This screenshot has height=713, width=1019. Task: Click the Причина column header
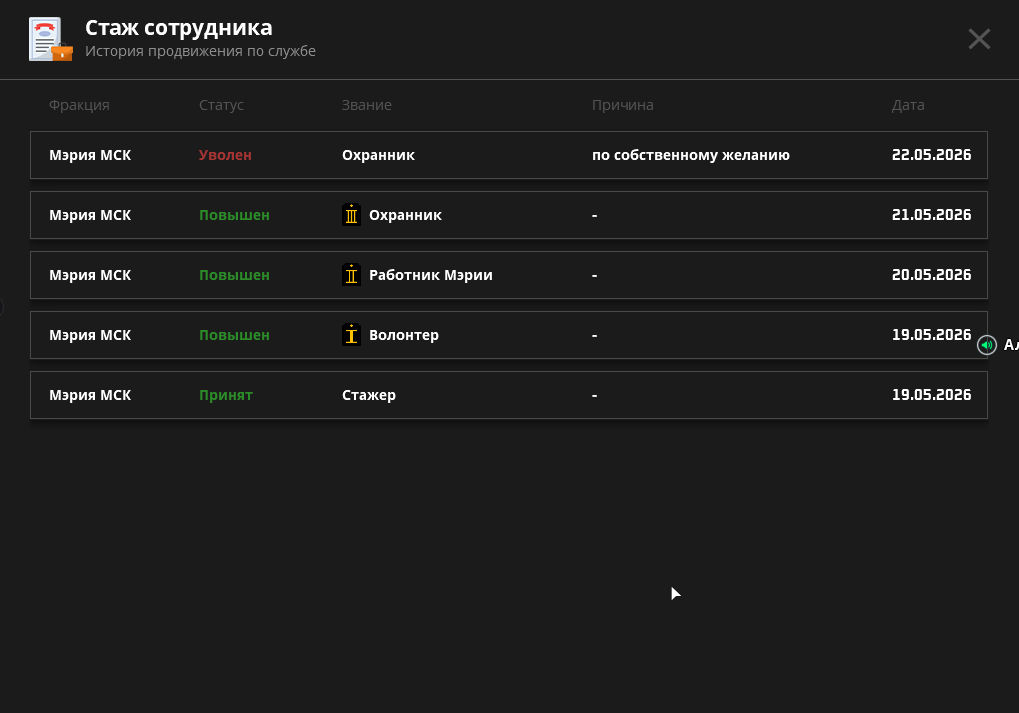point(623,105)
